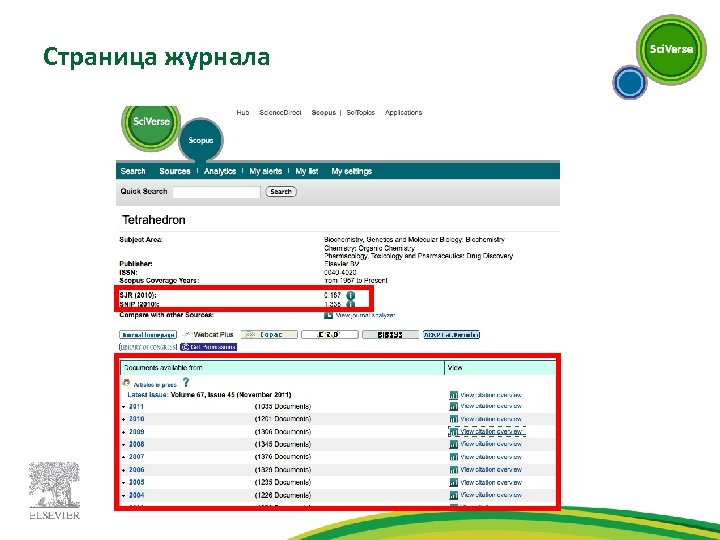Click the SciTopics link in the top menu
Viewport: 720px width, 540px height.
point(360,112)
